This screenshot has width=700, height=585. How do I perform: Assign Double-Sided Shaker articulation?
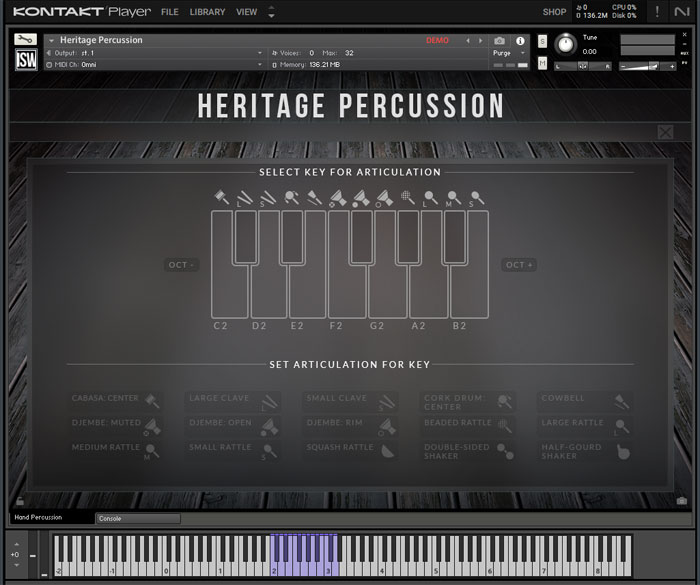tap(468, 451)
